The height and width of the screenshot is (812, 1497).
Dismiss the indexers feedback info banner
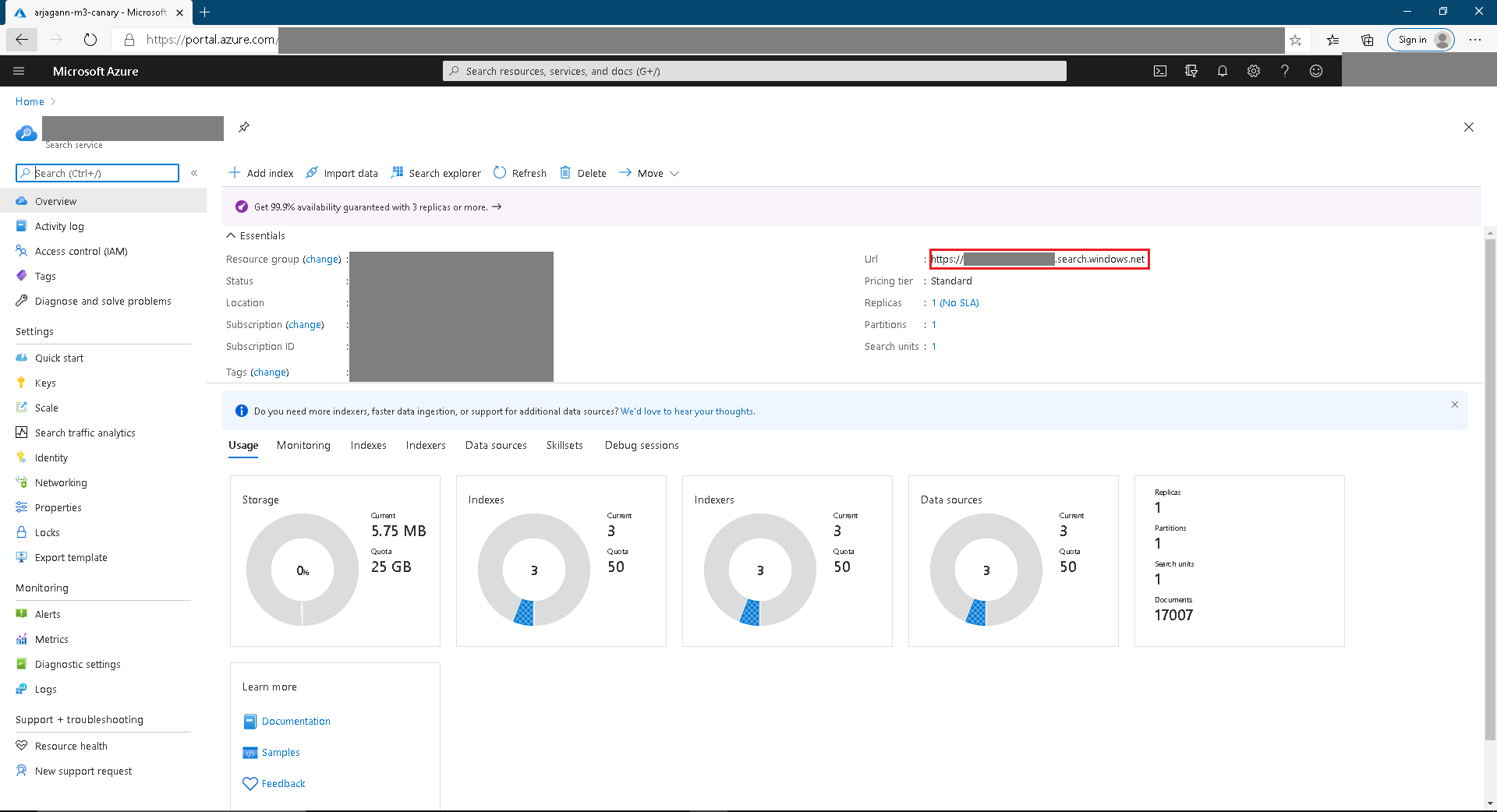(x=1455, y=404)
